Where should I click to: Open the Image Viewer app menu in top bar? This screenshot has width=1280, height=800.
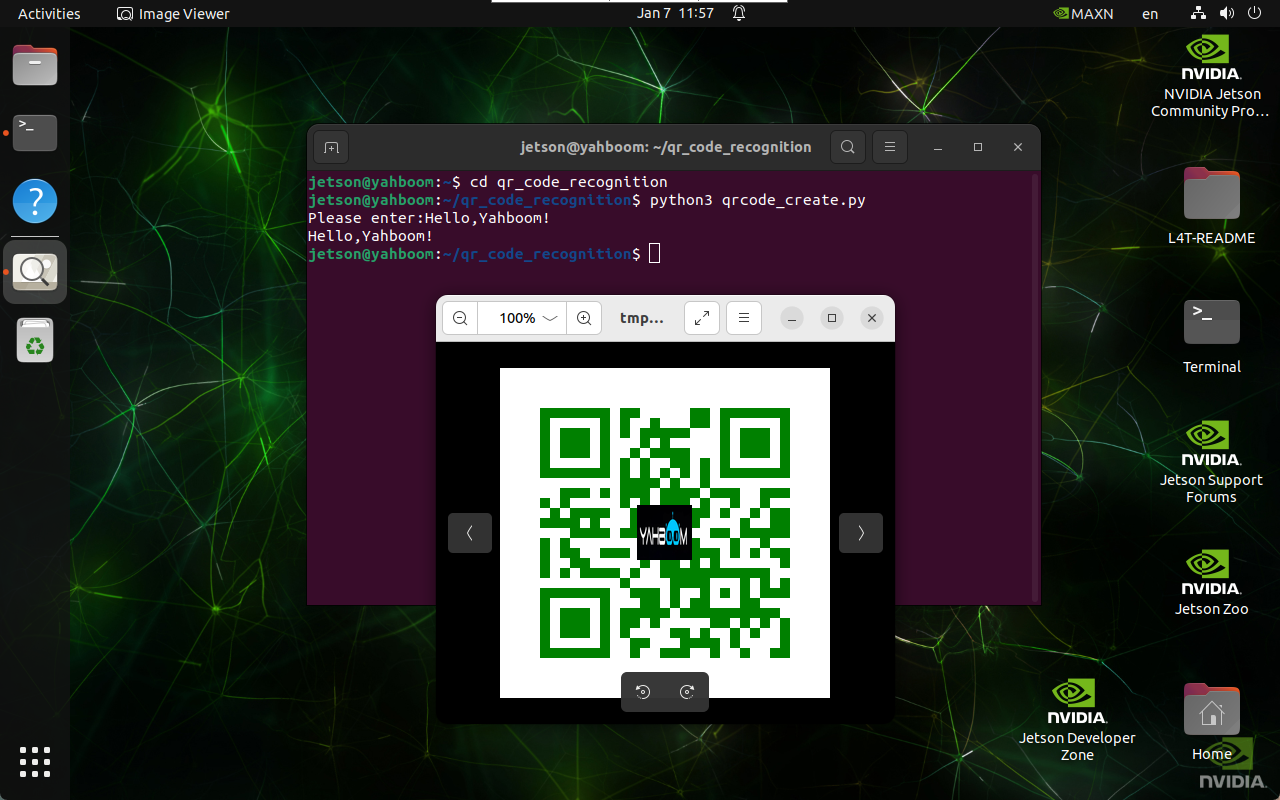(174, 13)
